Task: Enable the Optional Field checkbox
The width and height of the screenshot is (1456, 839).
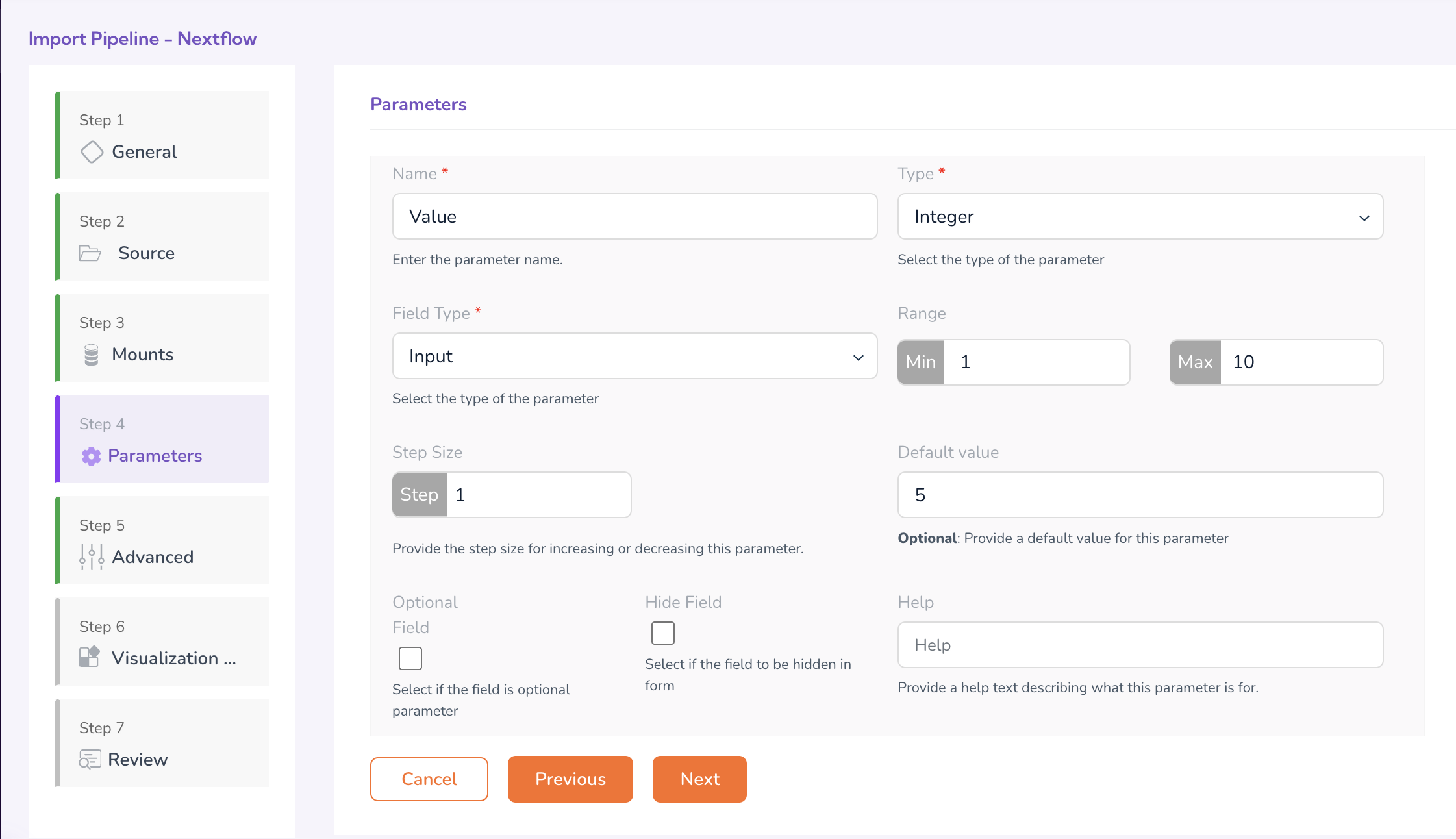Action: click(x=410, y=658)
